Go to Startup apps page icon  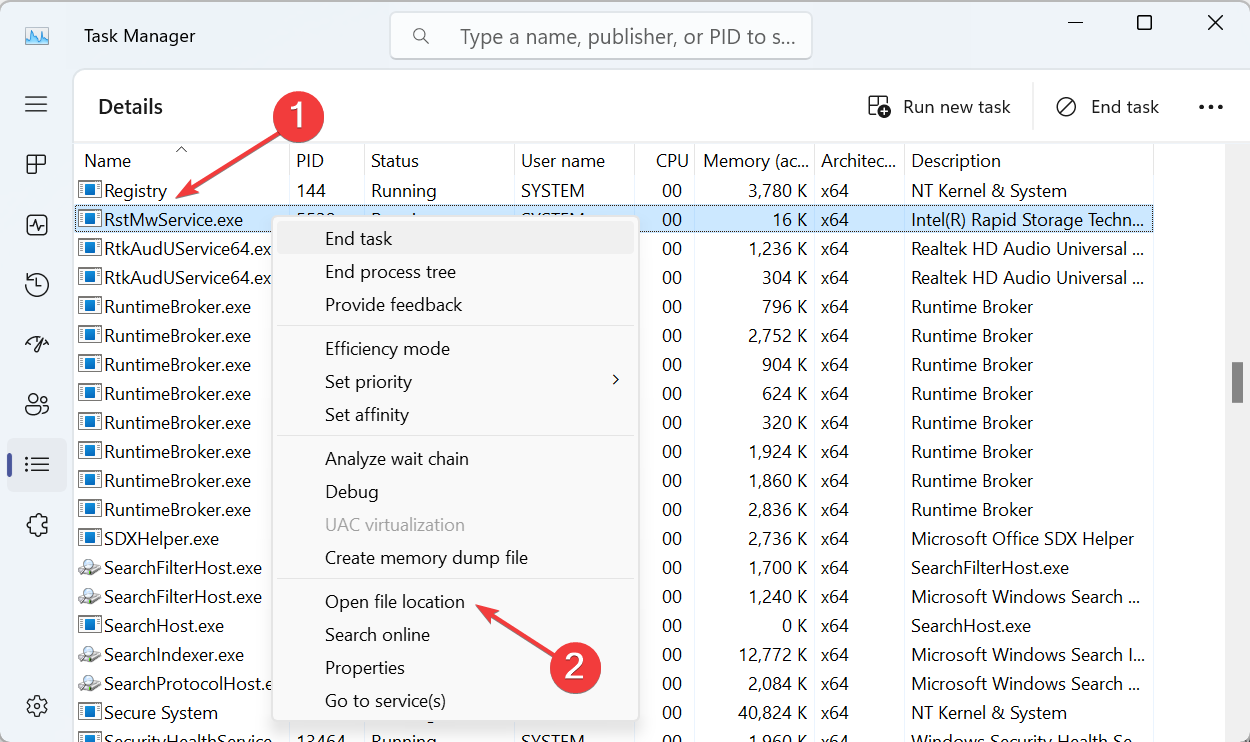(x=37, y=345)
